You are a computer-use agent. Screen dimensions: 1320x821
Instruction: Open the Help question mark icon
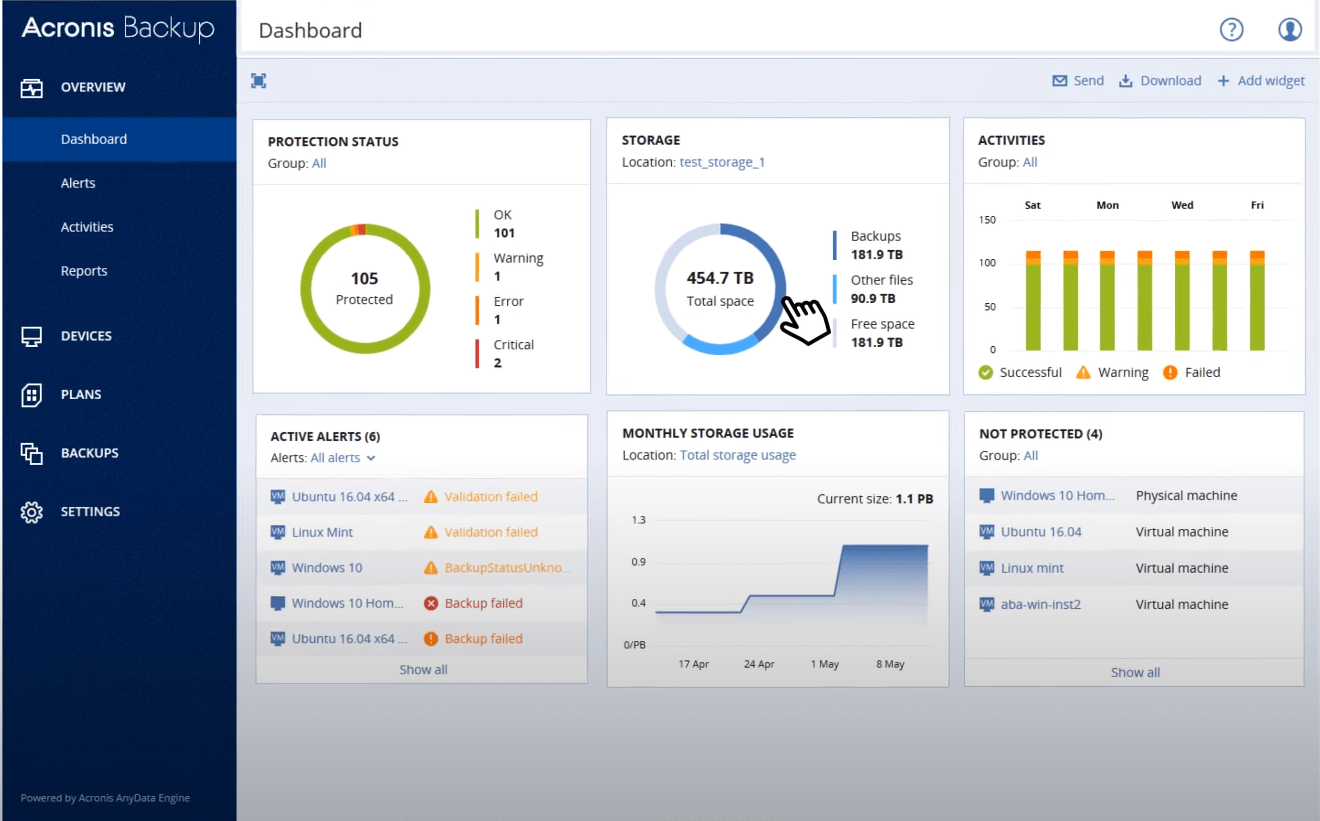(1231, 29)
